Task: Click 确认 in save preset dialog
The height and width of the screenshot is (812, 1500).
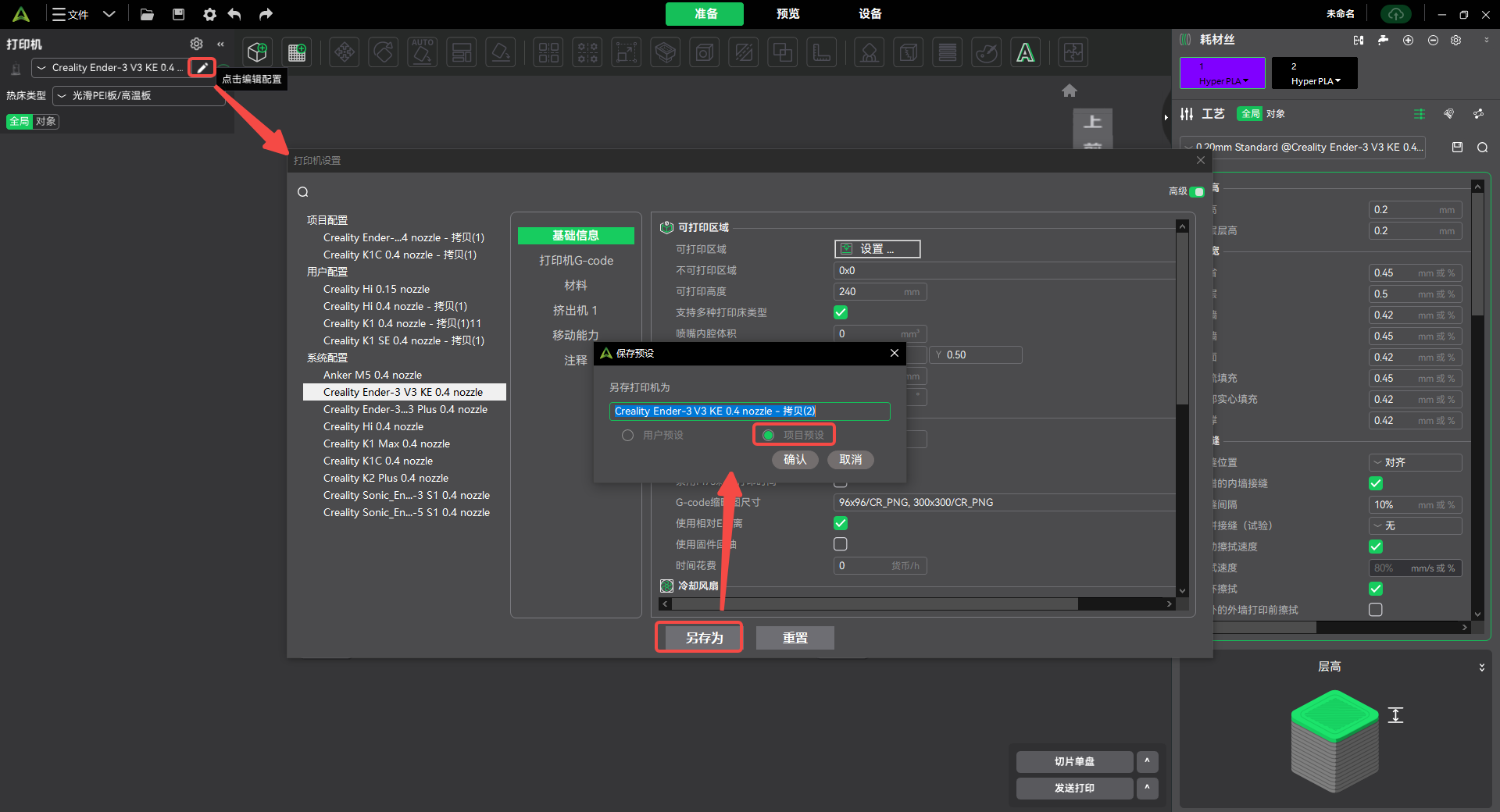Action: (795, 460)
